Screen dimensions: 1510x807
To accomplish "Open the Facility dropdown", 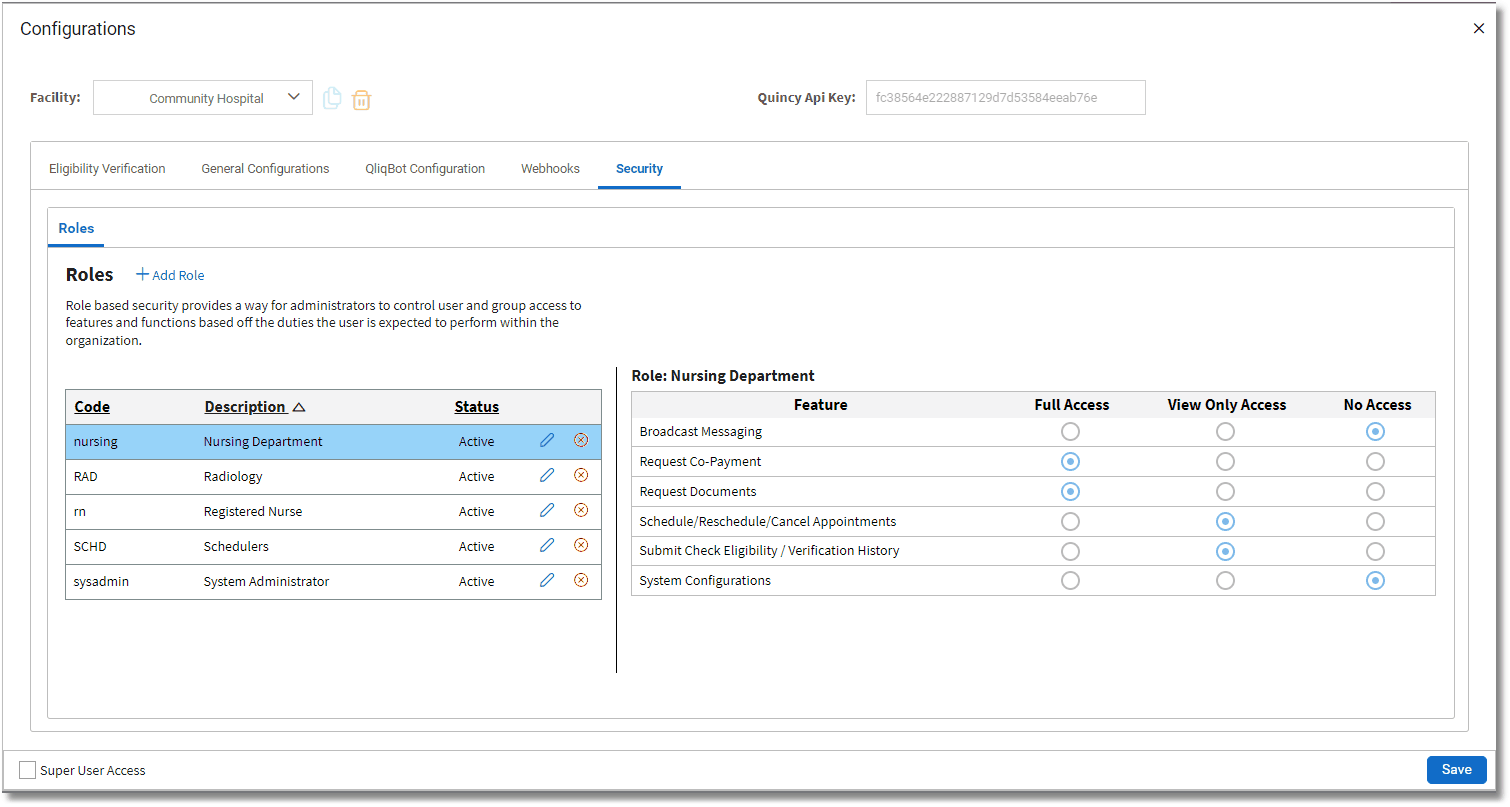I will point(203,98).
